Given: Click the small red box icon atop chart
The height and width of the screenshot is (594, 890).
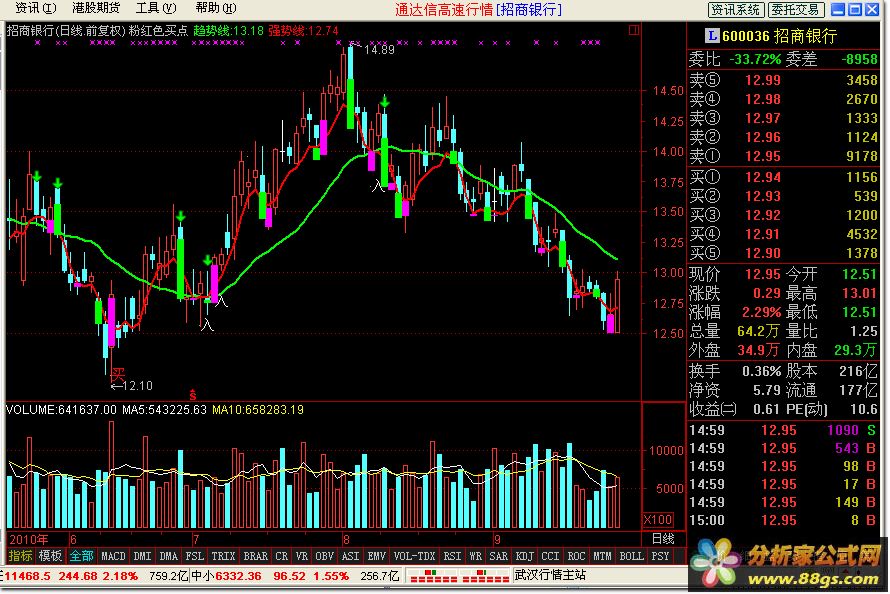Looking at the screenshot, I should coord(634,30).
